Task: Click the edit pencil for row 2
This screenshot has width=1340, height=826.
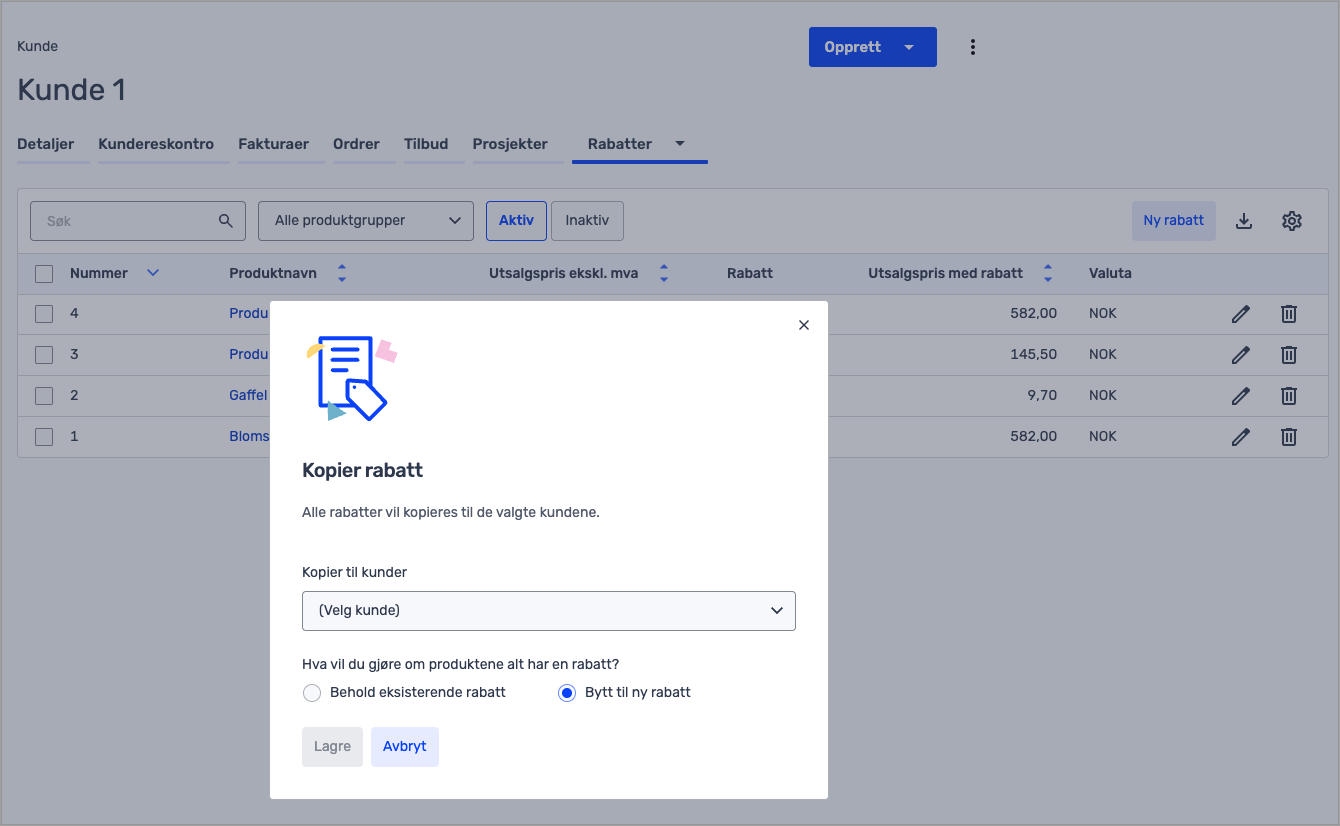Action: coord(1240,396)
